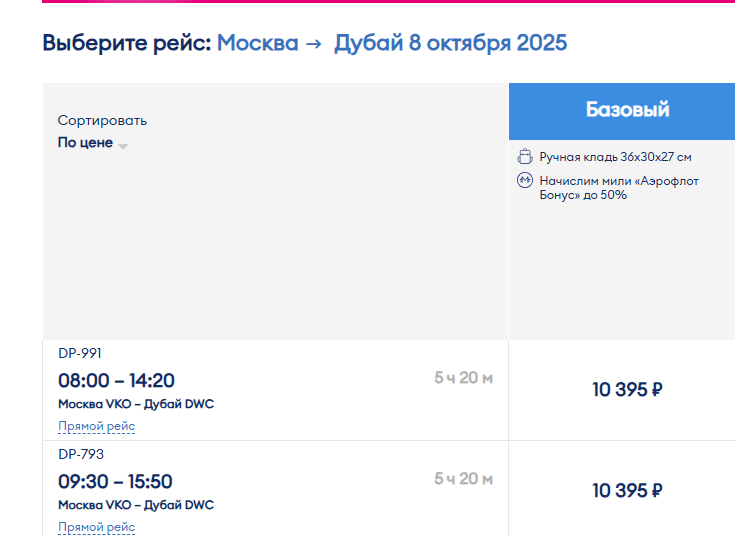Click 'Начислим мили Аэрофлот Бонус' text
Viewport: 735px width, 536px height.
tap(619, 188)
